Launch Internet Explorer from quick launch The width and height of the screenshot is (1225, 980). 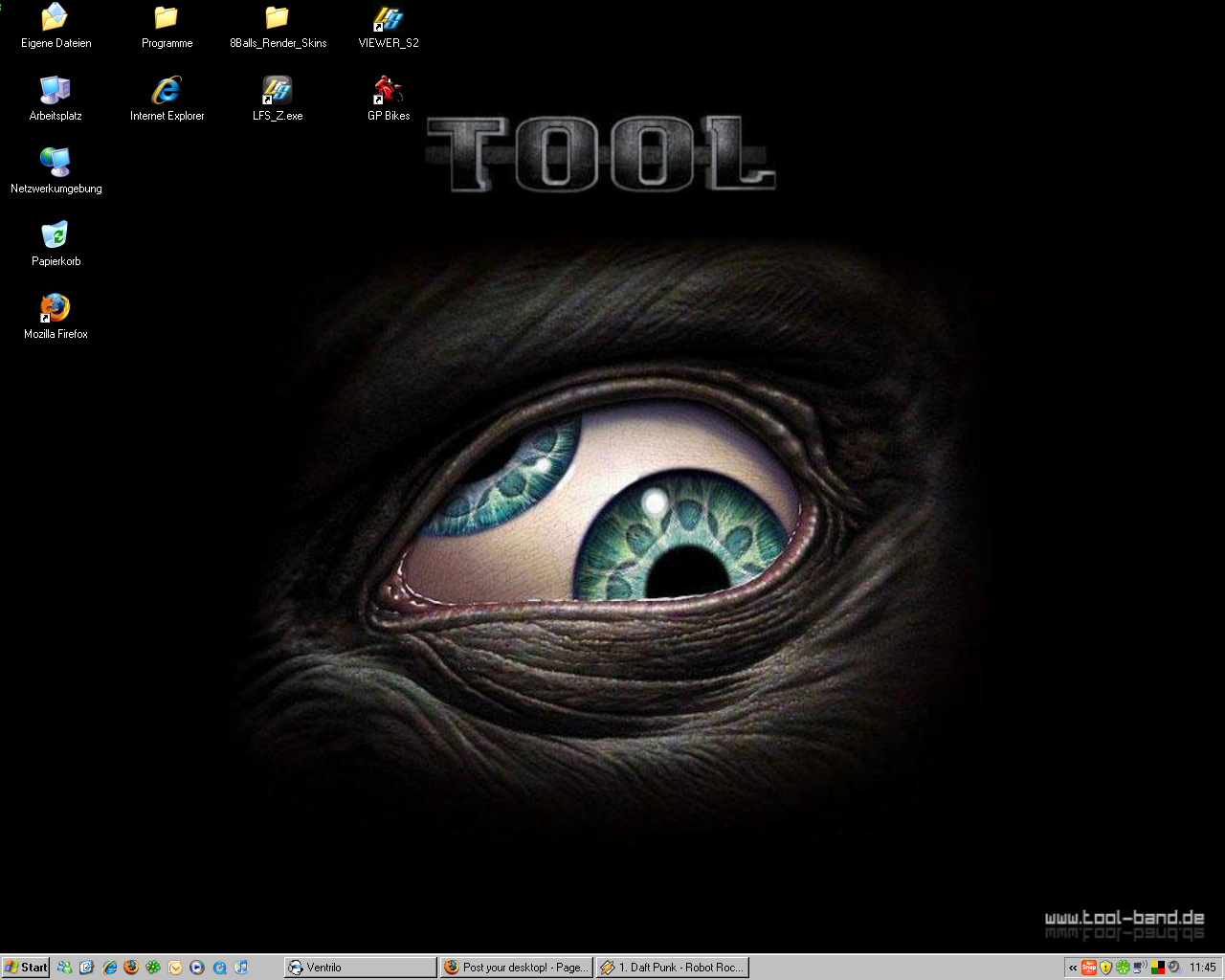109,968
